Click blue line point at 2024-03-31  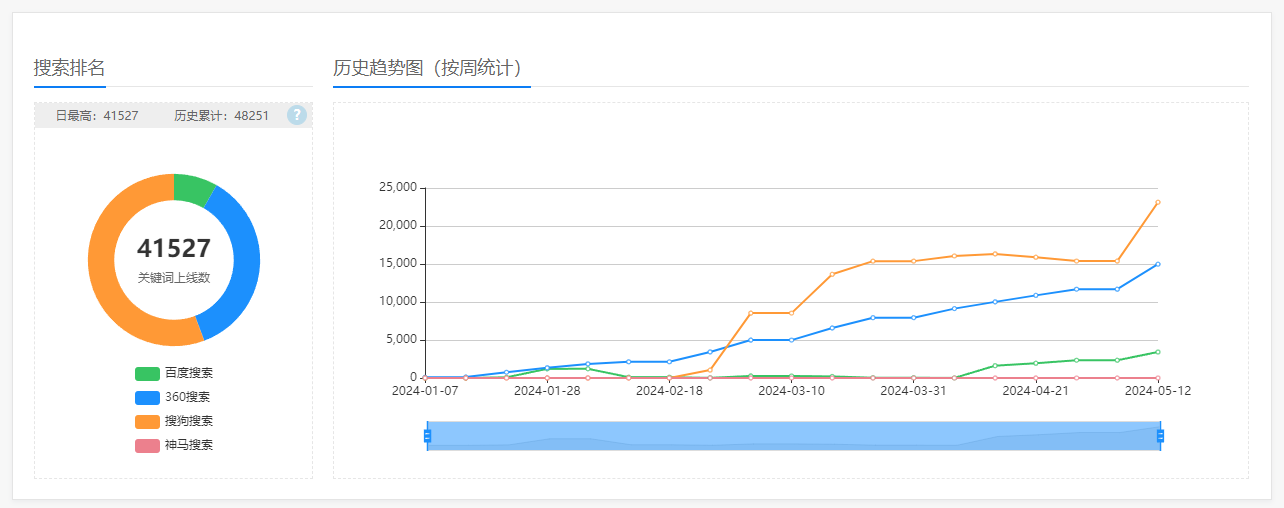[913, 317]
